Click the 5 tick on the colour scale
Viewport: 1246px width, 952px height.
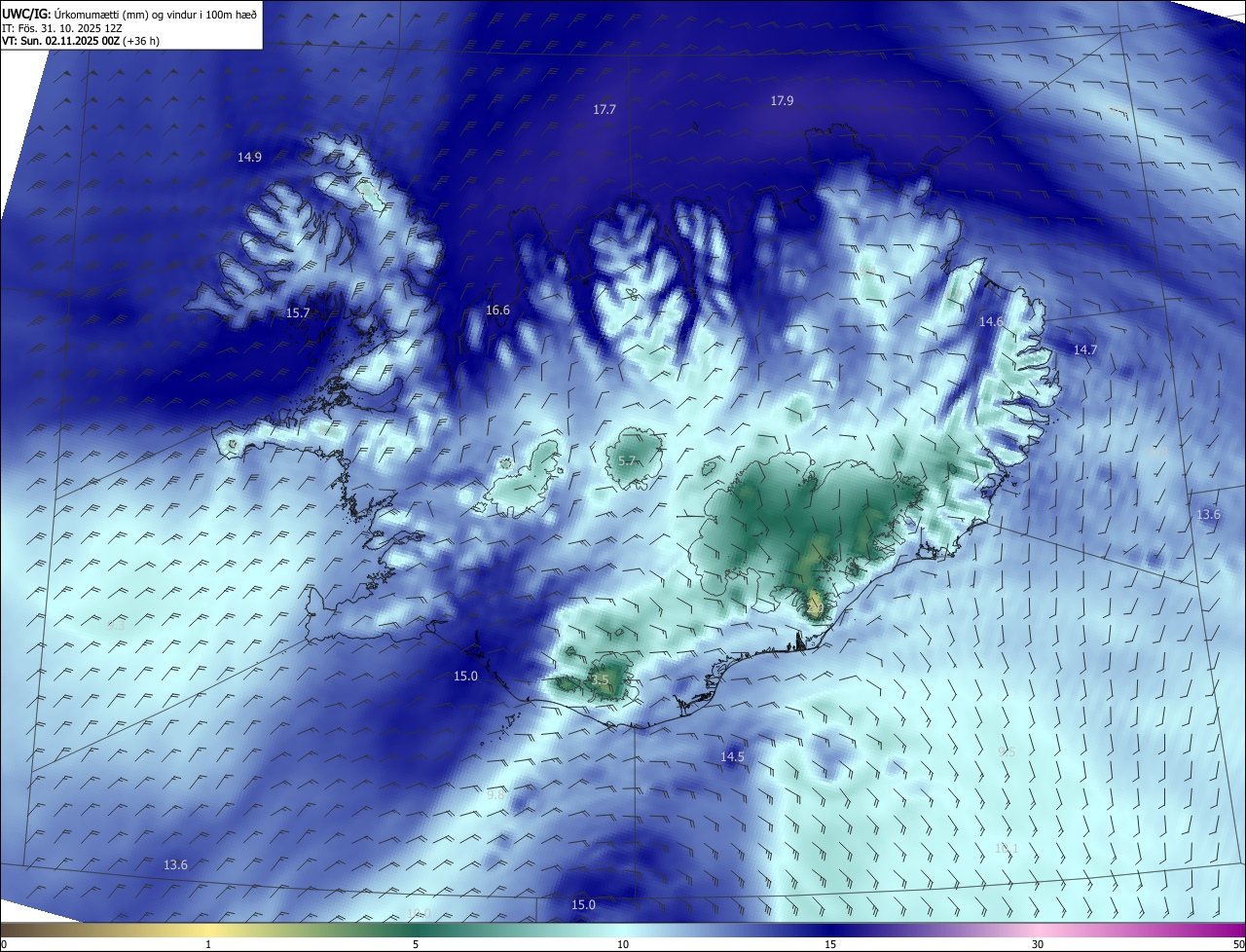click(416, 945)
